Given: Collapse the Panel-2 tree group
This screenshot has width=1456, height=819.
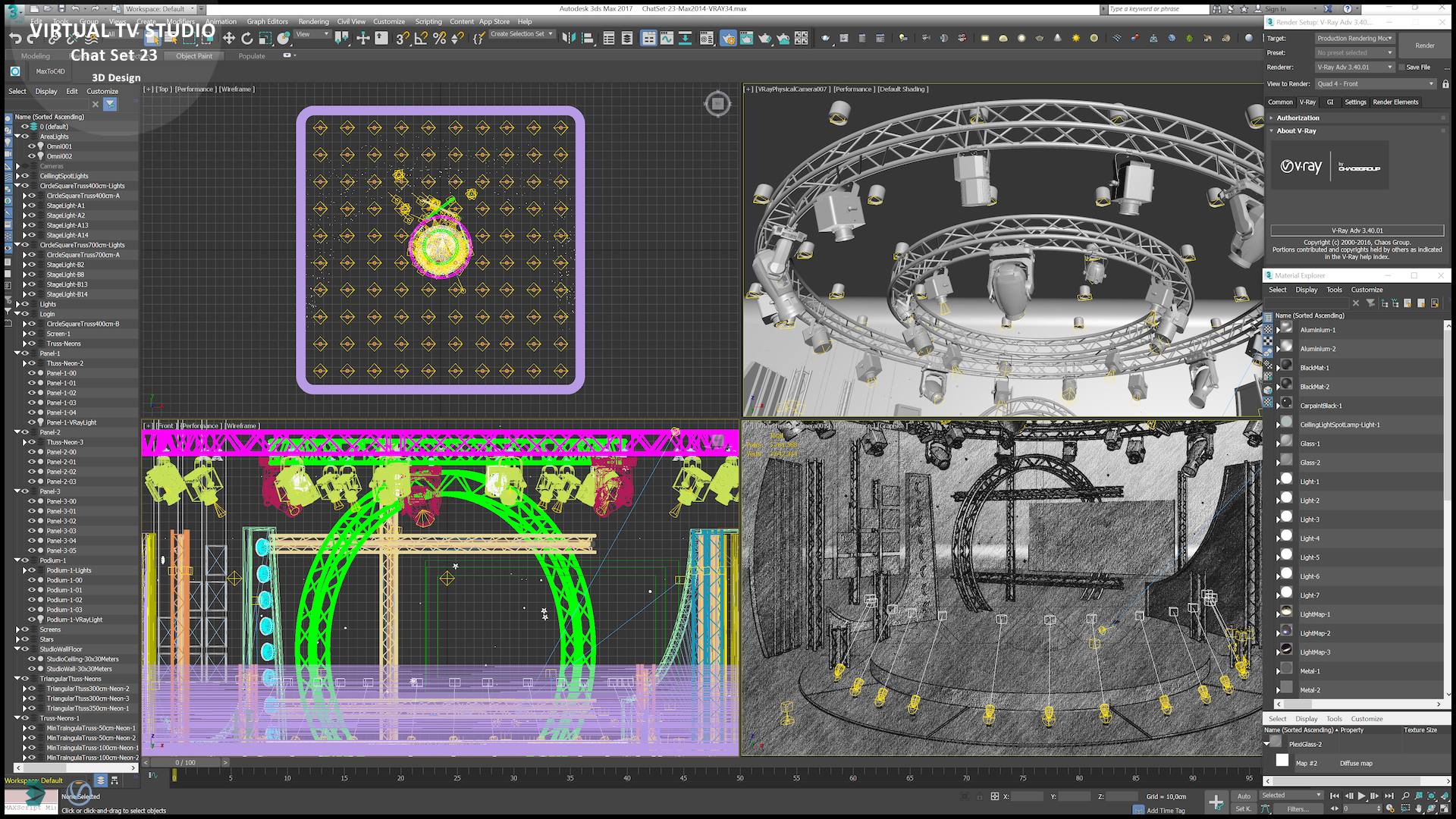Looking at the screenshot, I should 17,432.
